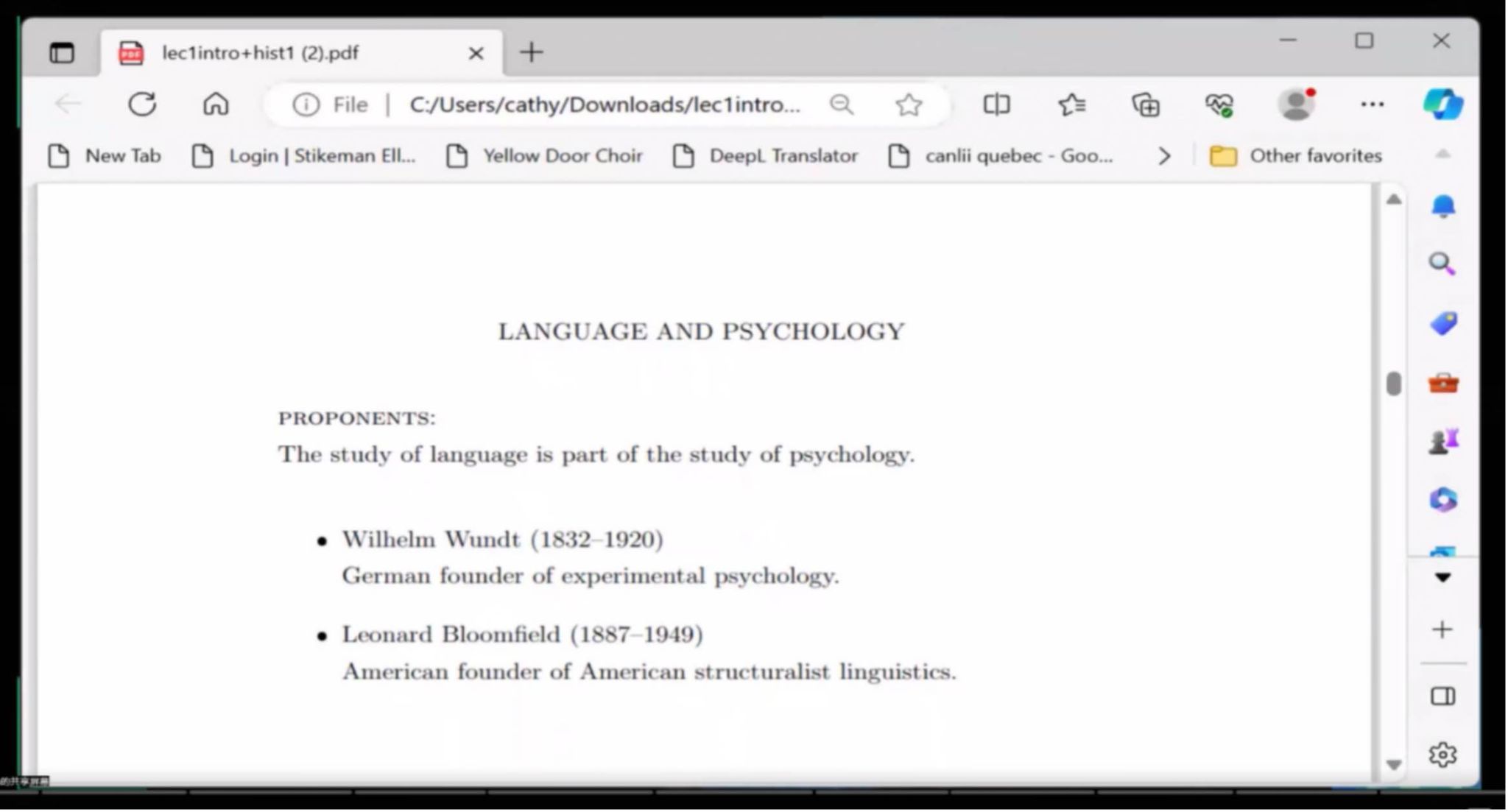
Task: Open sidebar Tools briefcase icon
Action: pos(1442,384)
